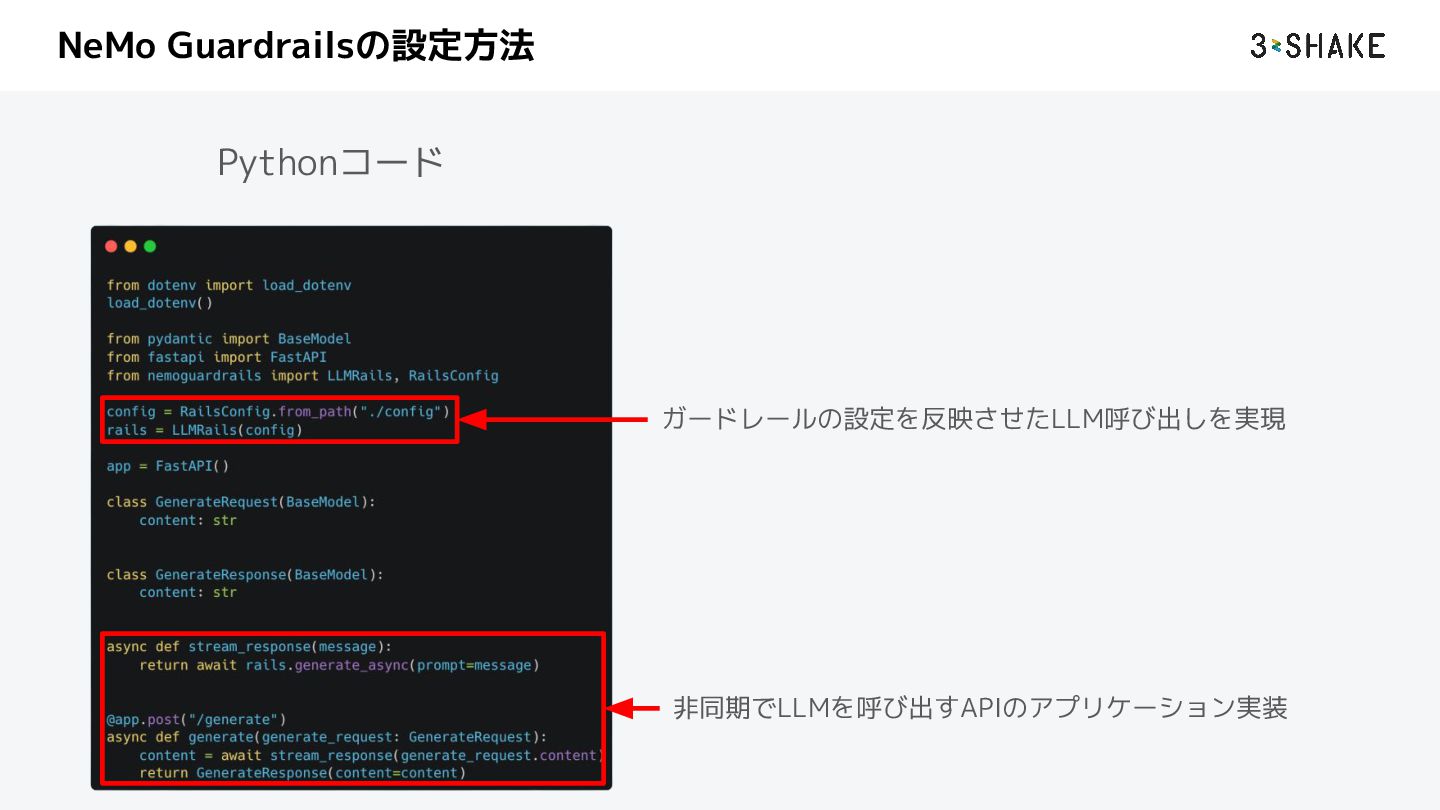The width and height of the screenshot is (1440, 810).
Task: Click the yellow minimize dot in code window
Action: (x=130, y=246)
